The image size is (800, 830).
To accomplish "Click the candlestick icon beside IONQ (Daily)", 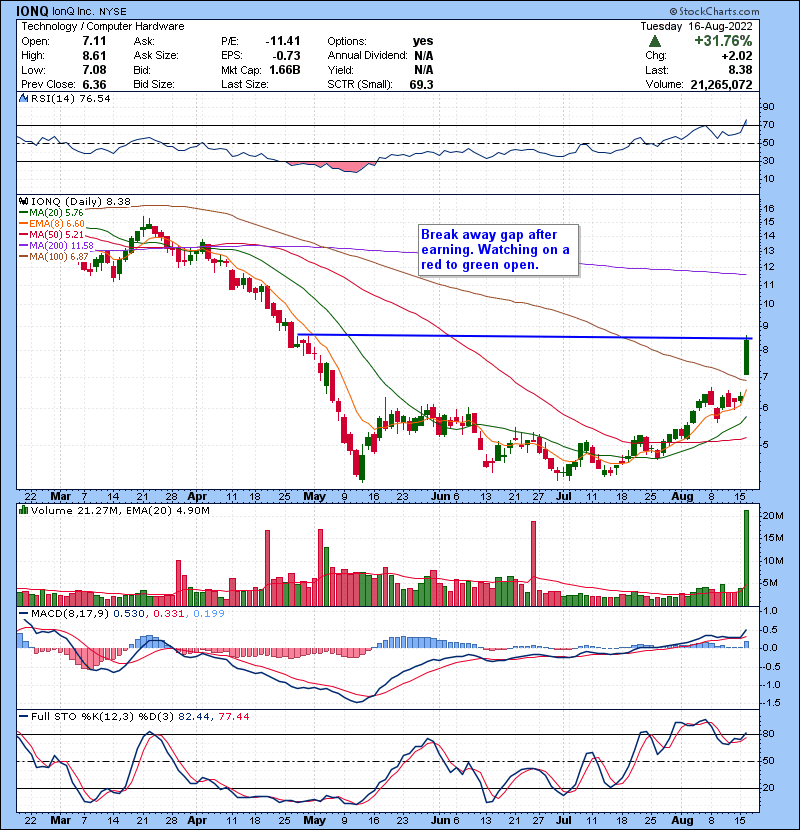I will click(23, 201).
